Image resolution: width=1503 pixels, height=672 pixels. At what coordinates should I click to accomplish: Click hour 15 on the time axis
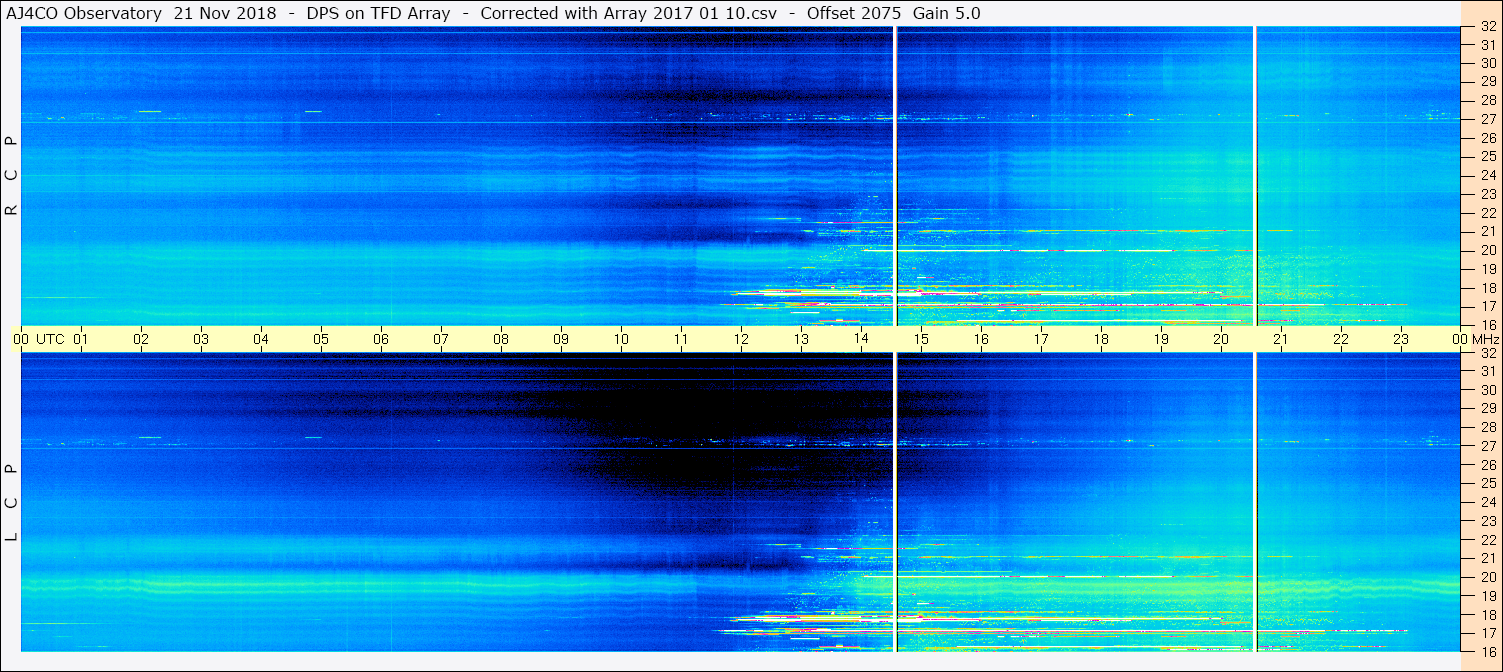(x=921, y=339)
